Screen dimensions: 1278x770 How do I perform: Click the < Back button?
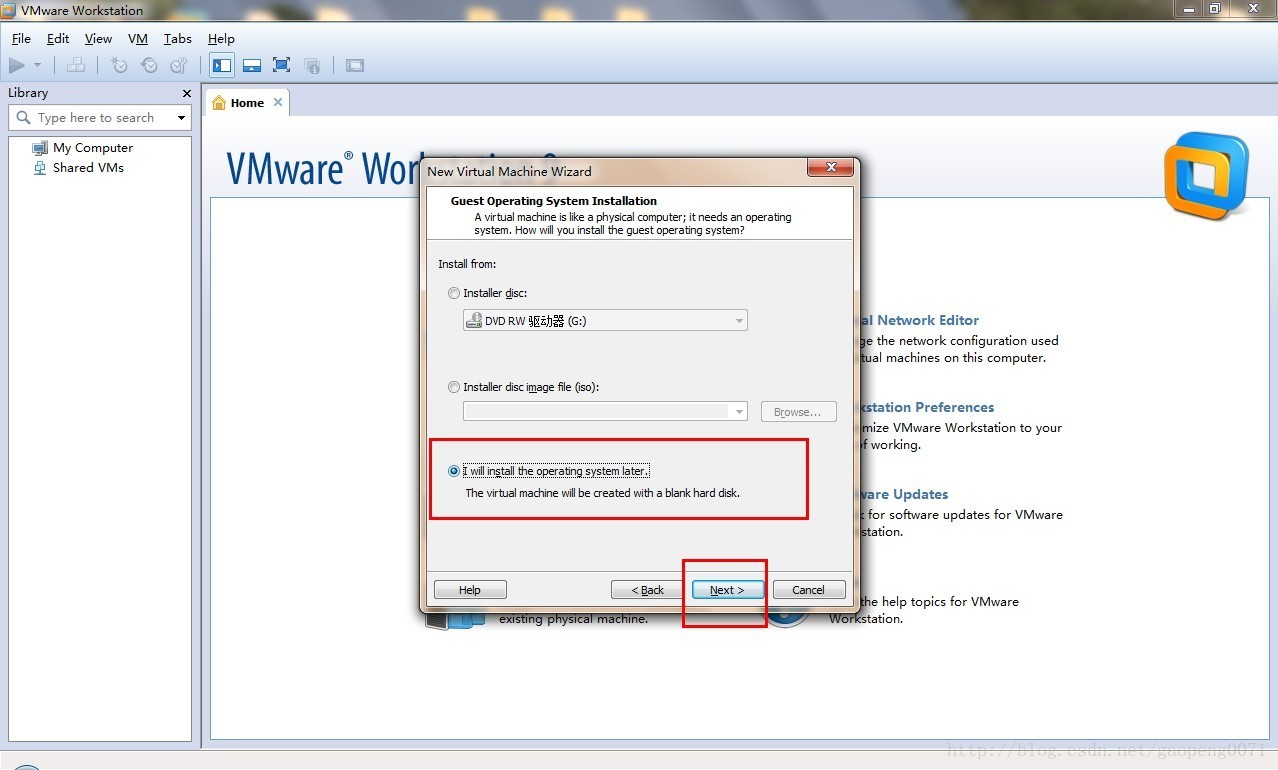pyautogui.click(x=648, y=590)
